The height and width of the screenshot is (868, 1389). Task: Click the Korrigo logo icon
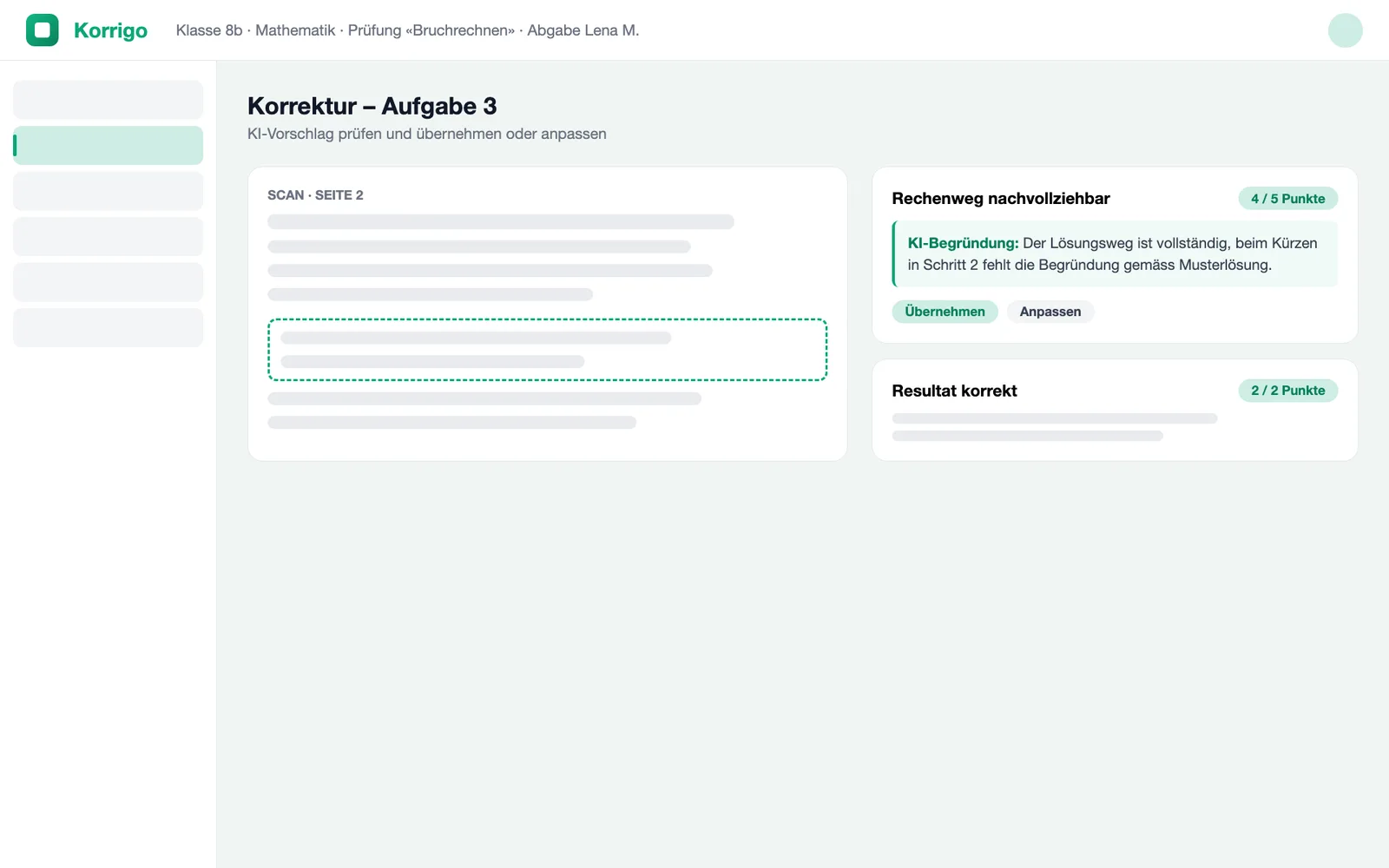click(x=43, y=30)
